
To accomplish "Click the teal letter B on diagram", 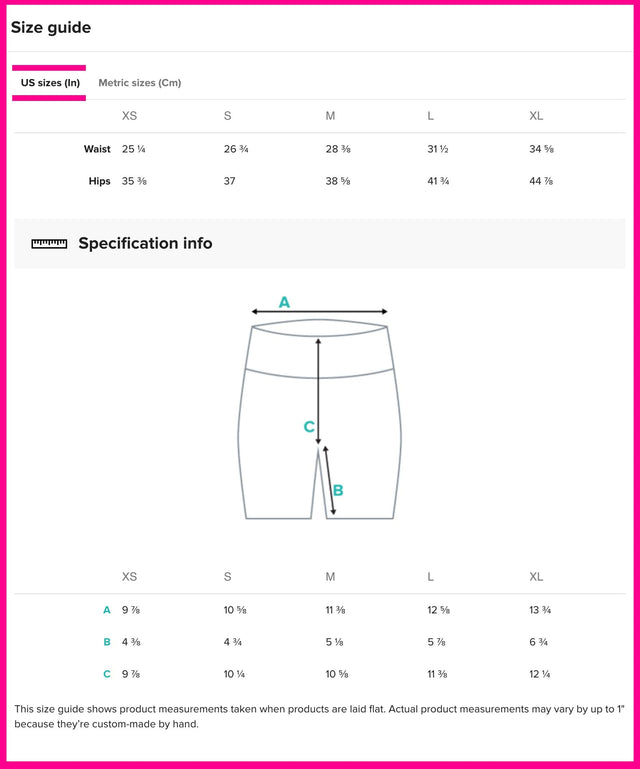I will click(338, 490).
